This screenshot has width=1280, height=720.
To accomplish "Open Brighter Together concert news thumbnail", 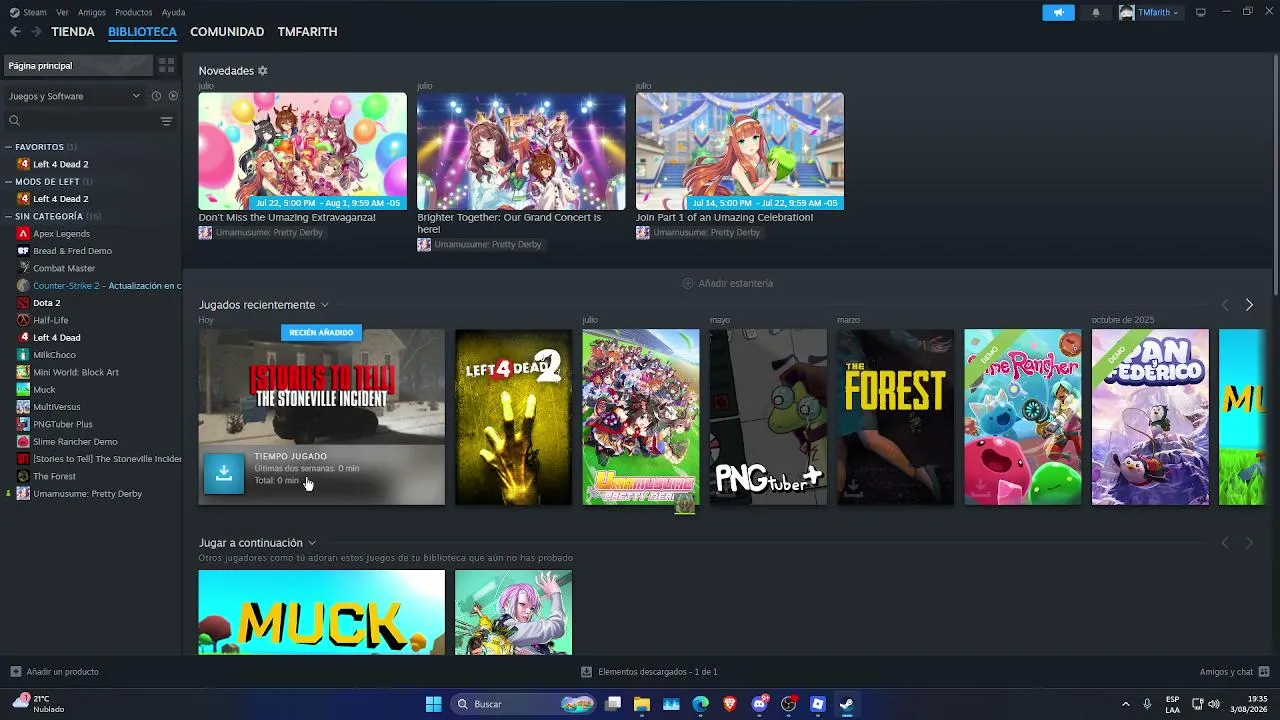I will pos(521,151).
